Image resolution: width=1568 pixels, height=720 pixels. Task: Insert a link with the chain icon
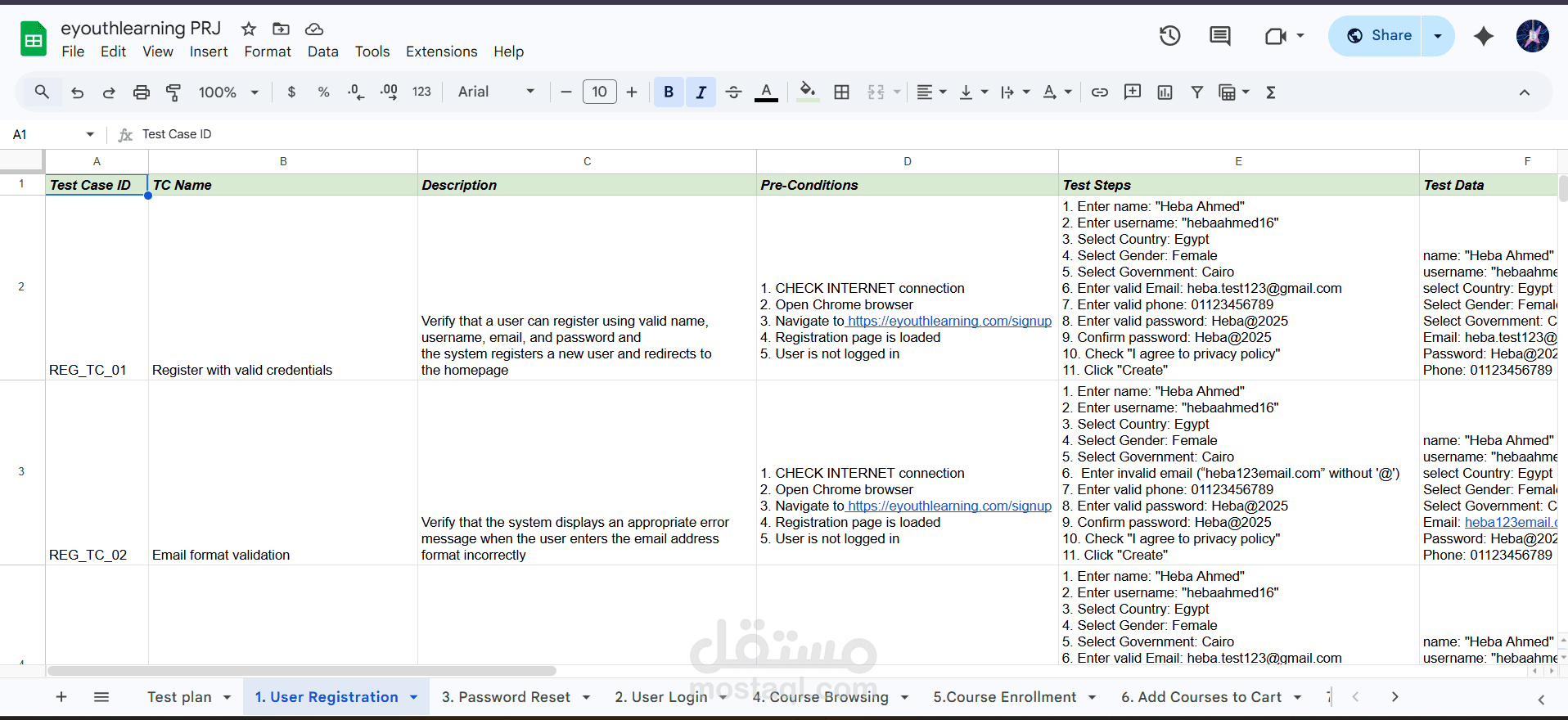[x=1100, y=92]
